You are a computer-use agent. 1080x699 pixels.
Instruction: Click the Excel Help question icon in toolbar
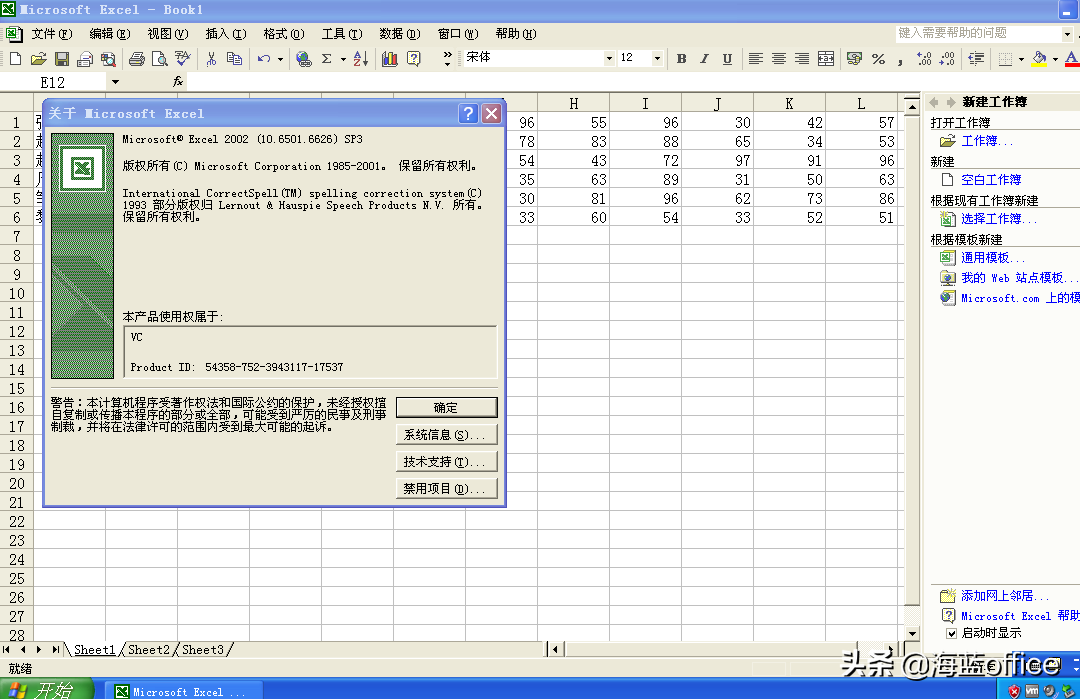click(x=413, y=59)
